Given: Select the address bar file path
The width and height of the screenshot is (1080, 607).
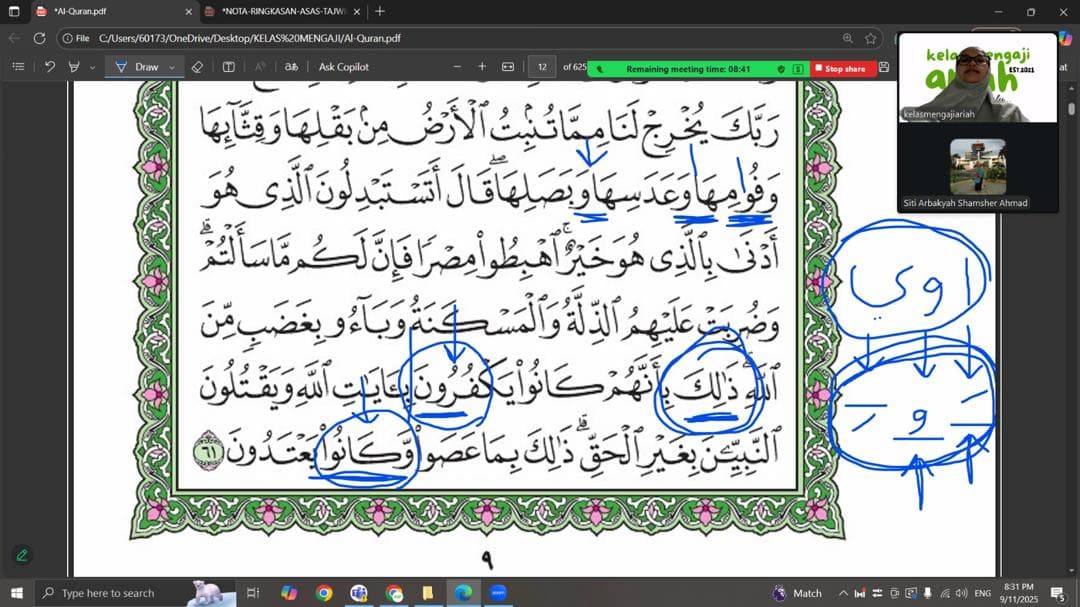Looking at the screenshot, I should click(x=249, y=39).
